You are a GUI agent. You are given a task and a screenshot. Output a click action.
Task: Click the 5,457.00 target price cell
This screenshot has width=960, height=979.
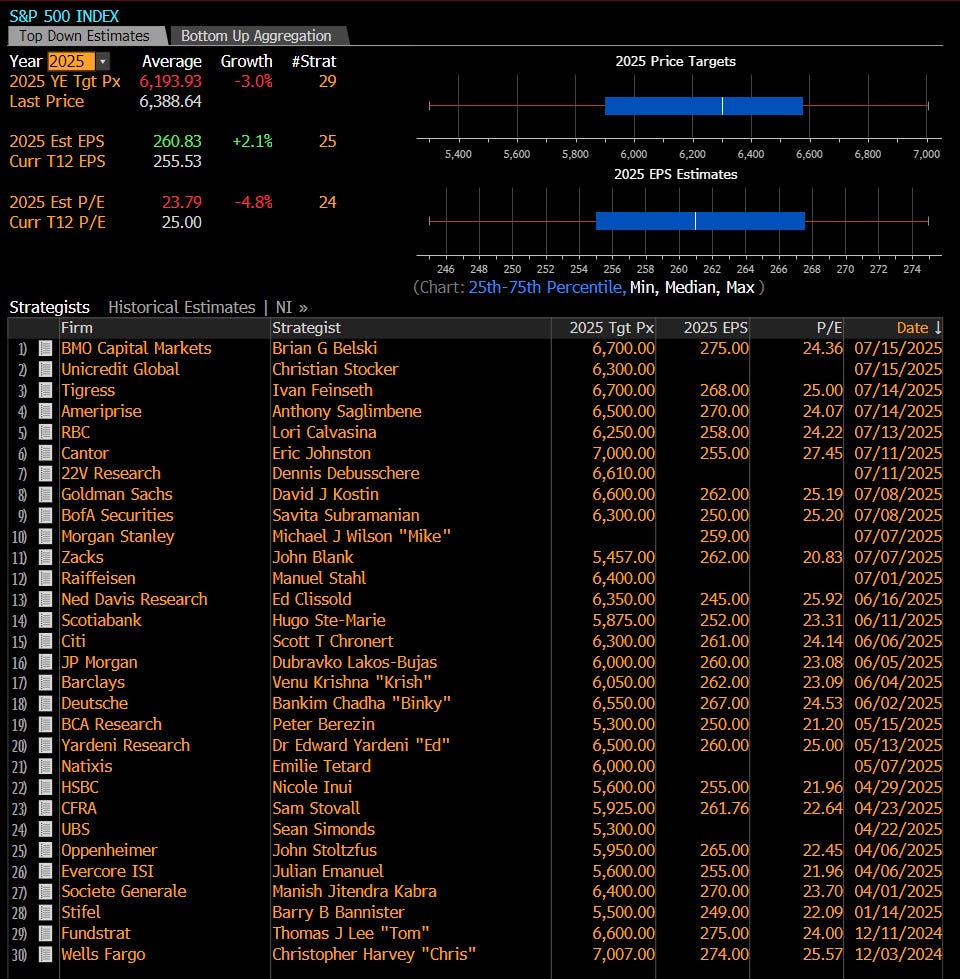click(624, 558)
